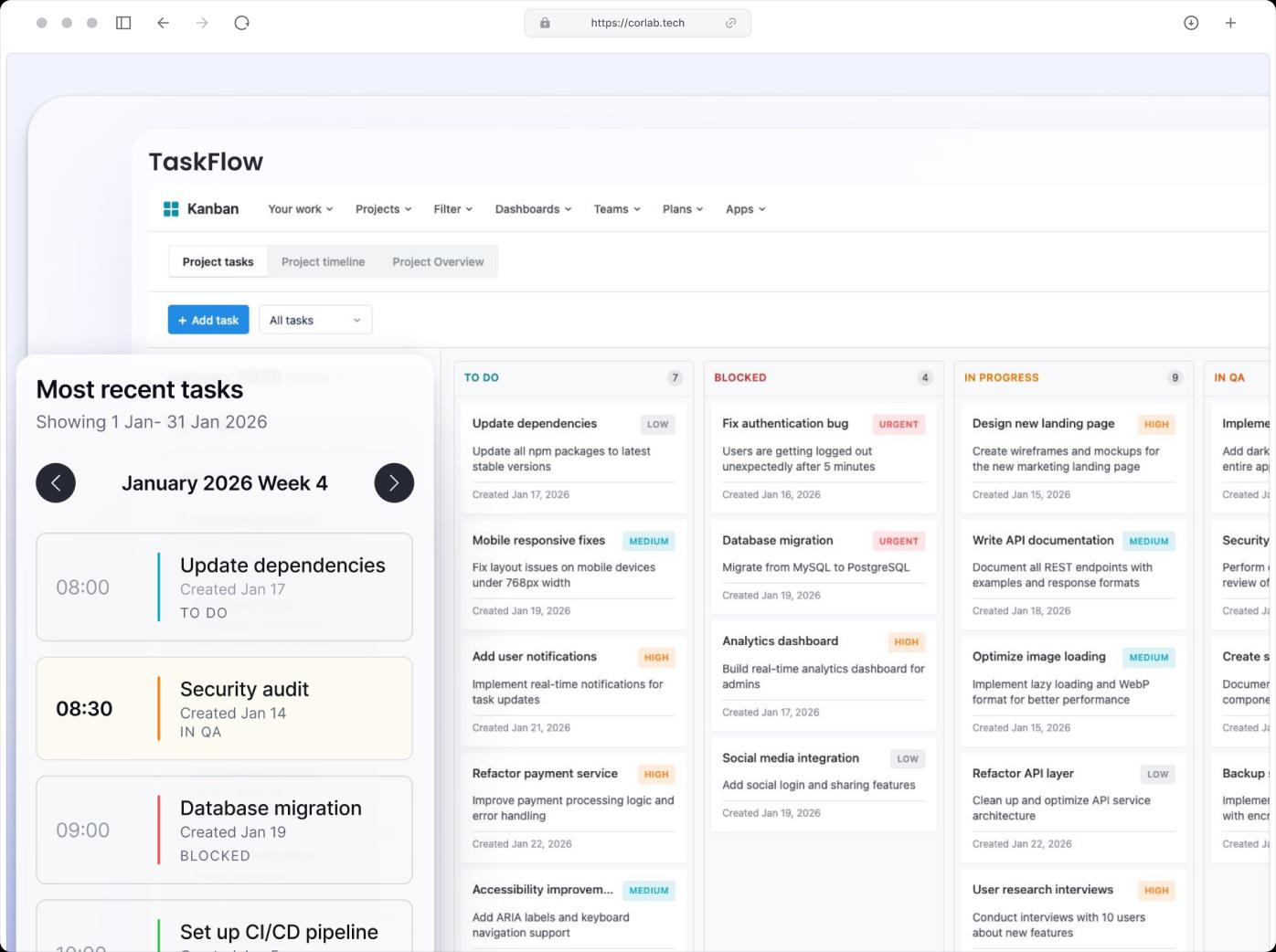Open the Refactor payment service card

(x=573, y=809)
